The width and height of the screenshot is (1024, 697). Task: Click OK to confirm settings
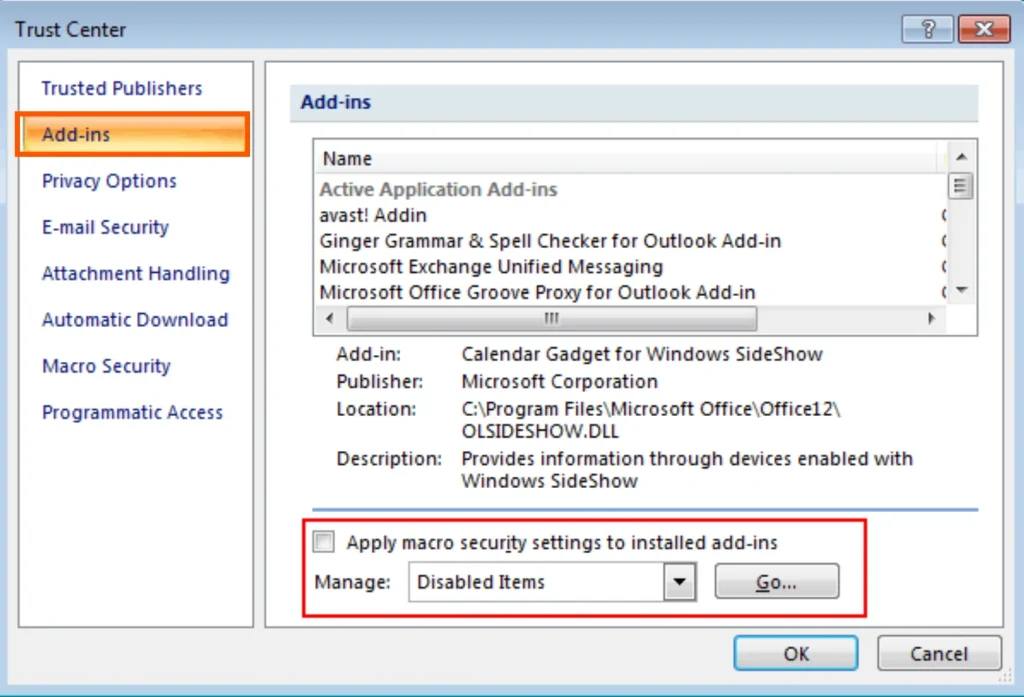coord(795,653)
